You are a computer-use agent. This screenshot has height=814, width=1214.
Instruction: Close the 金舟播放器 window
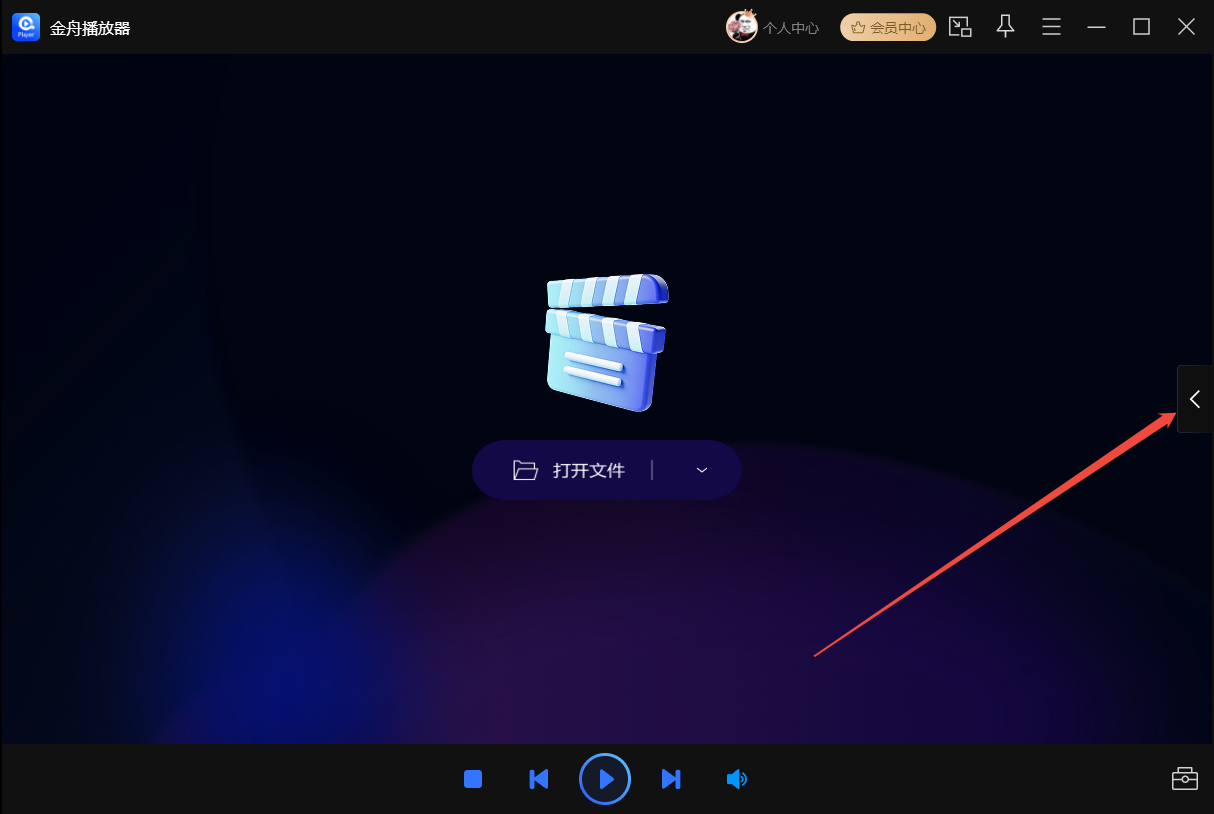coord(1186,27)
